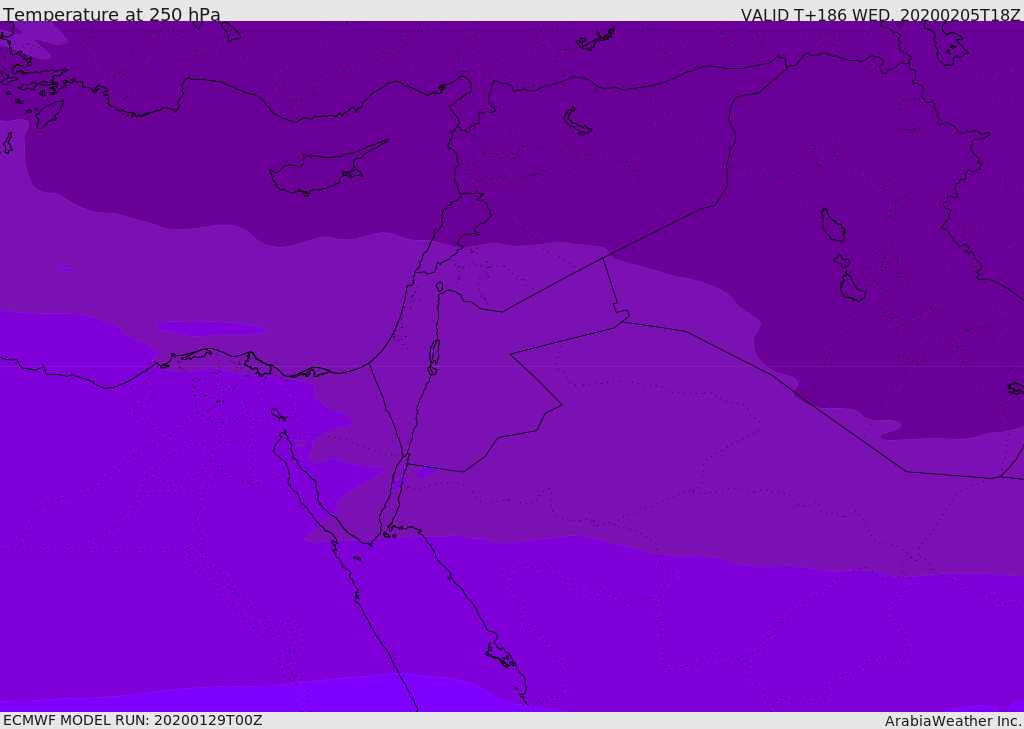1024x729 pixels.
Task: Click the Gulf of Aqaba inlet
Action: click(393, 495)
